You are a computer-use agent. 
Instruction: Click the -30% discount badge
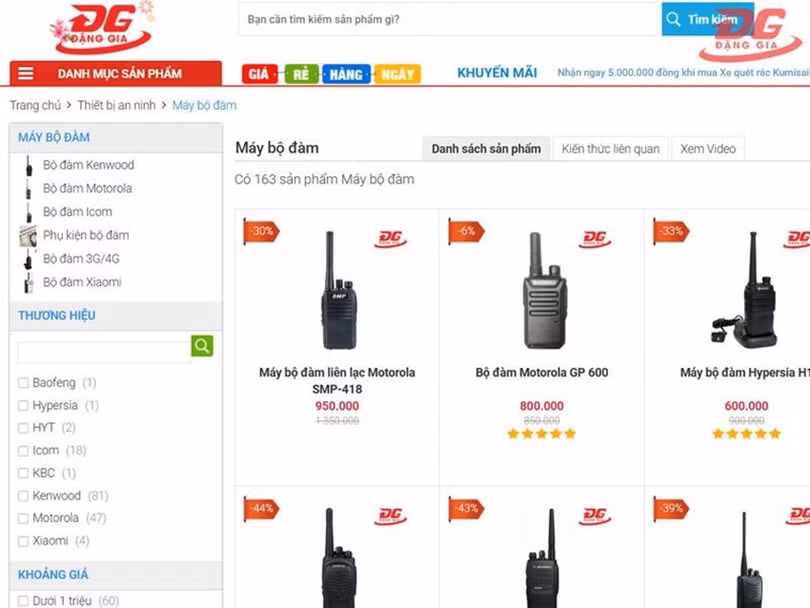pos(261,231)
